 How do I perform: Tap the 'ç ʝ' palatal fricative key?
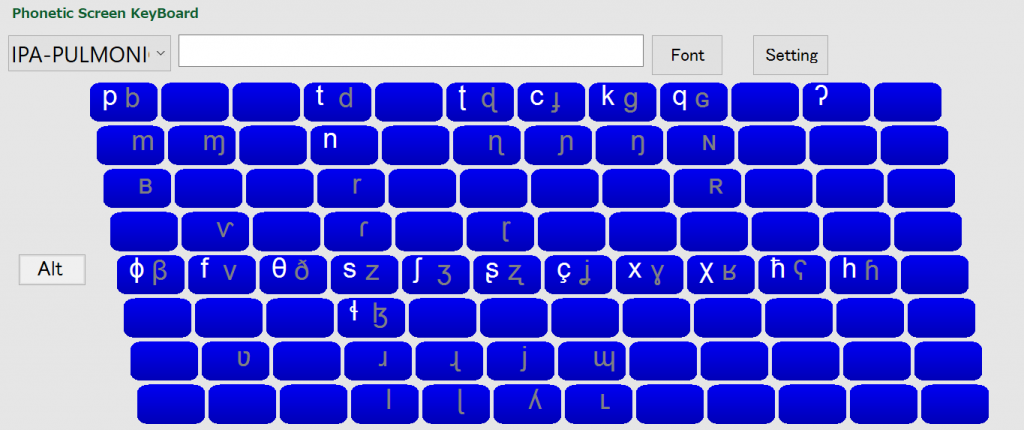[x=578, y=274]
